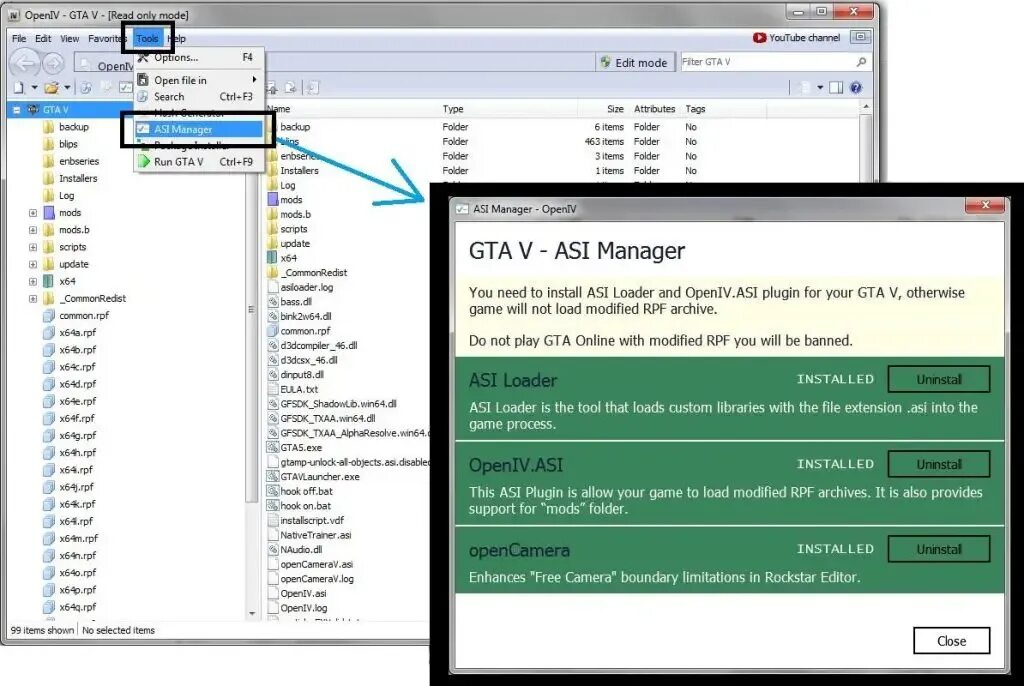Click the preview pane toggle icon
Viewport: 1024px width, 686px height.
(x=836, y=88)
